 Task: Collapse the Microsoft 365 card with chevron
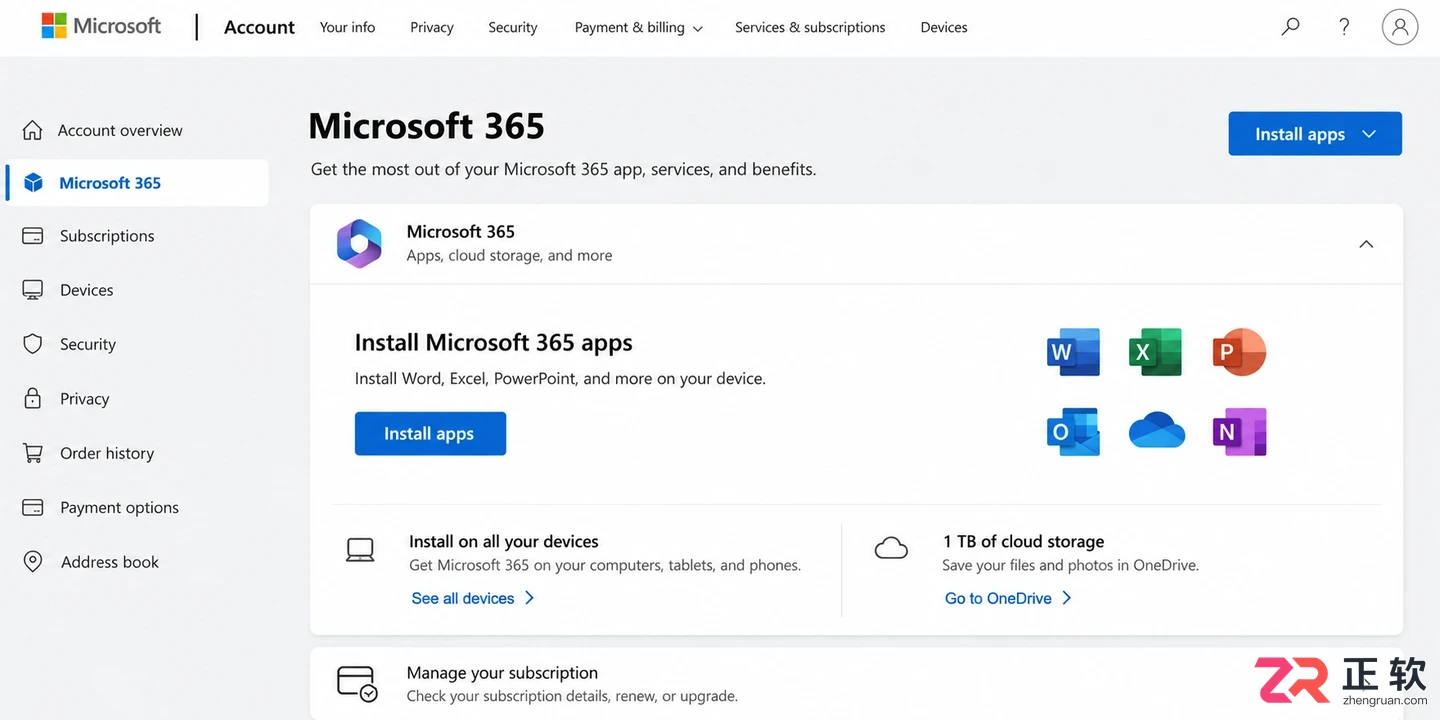pyautogui.click(x=1366, y=244)
